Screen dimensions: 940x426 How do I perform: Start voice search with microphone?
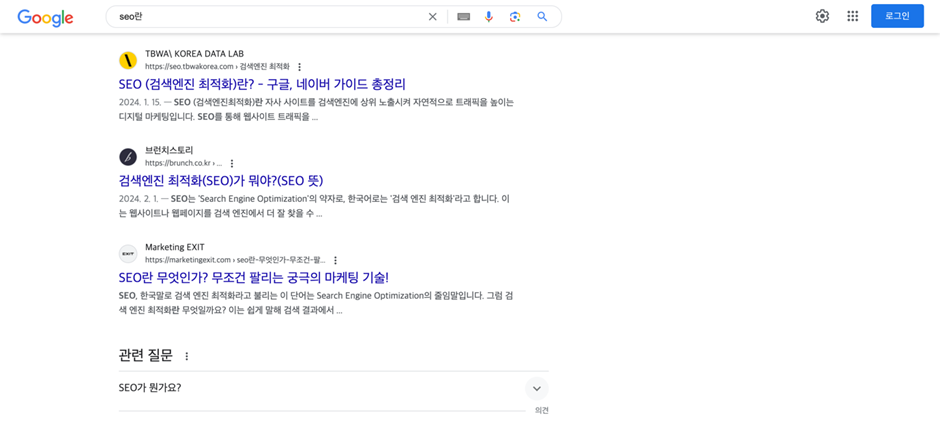[489, 17]
